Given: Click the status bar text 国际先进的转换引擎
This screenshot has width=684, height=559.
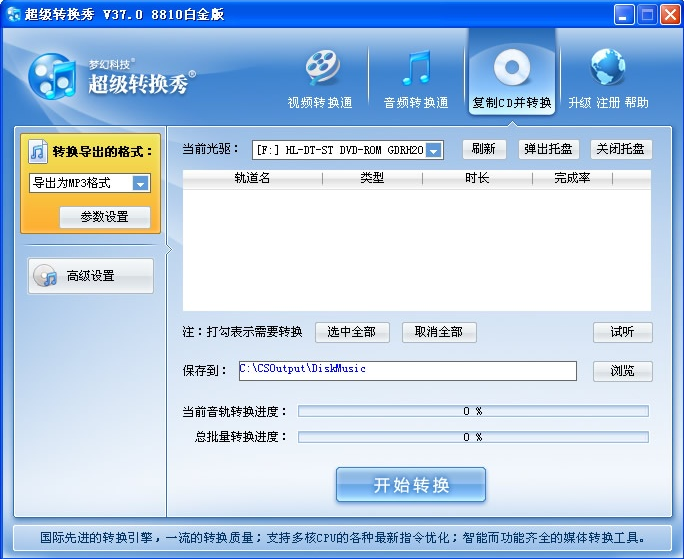Looking at the screenshot, I should point(342,538).
